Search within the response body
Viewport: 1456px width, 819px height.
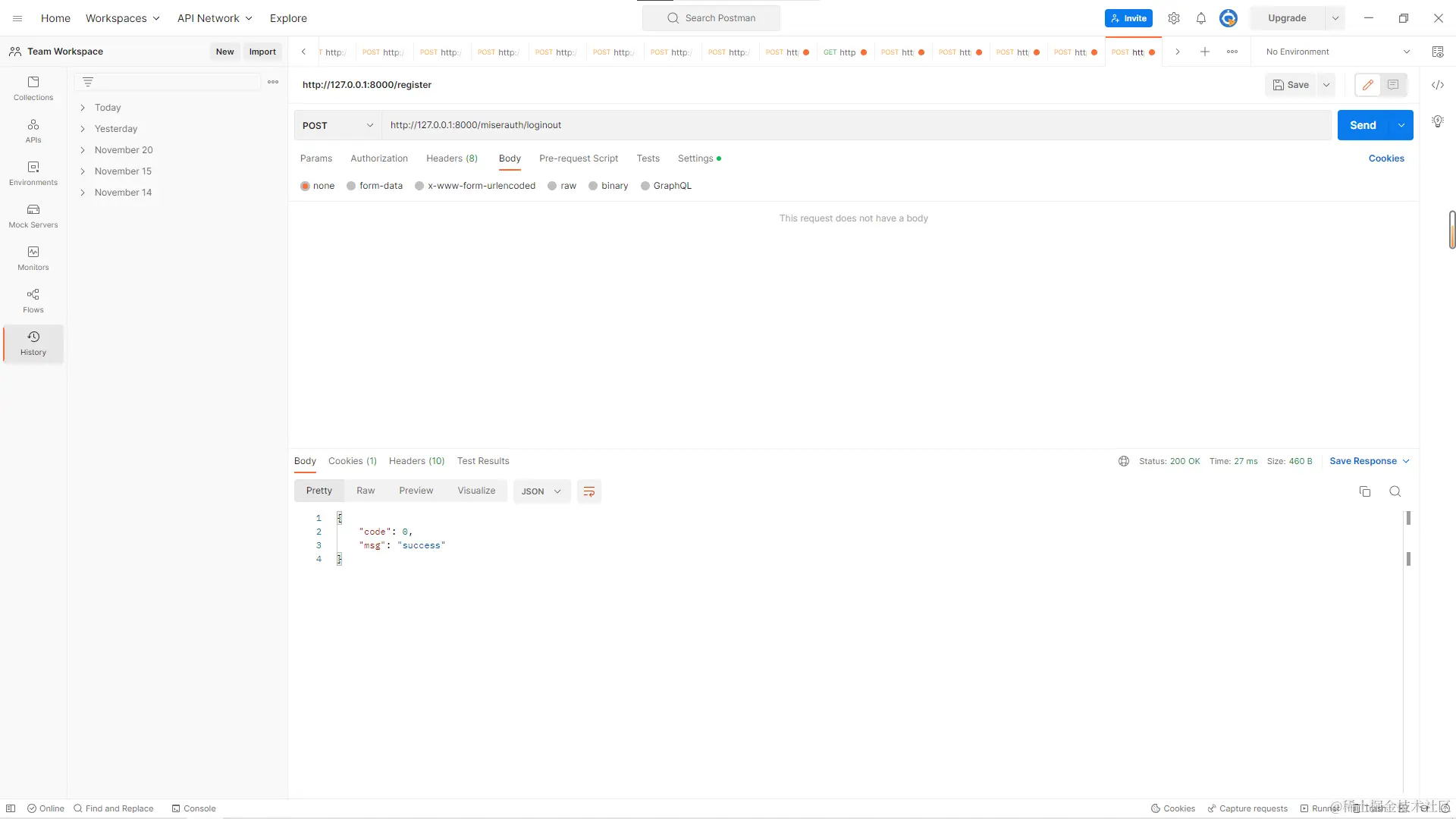[x=1395, y=491]
